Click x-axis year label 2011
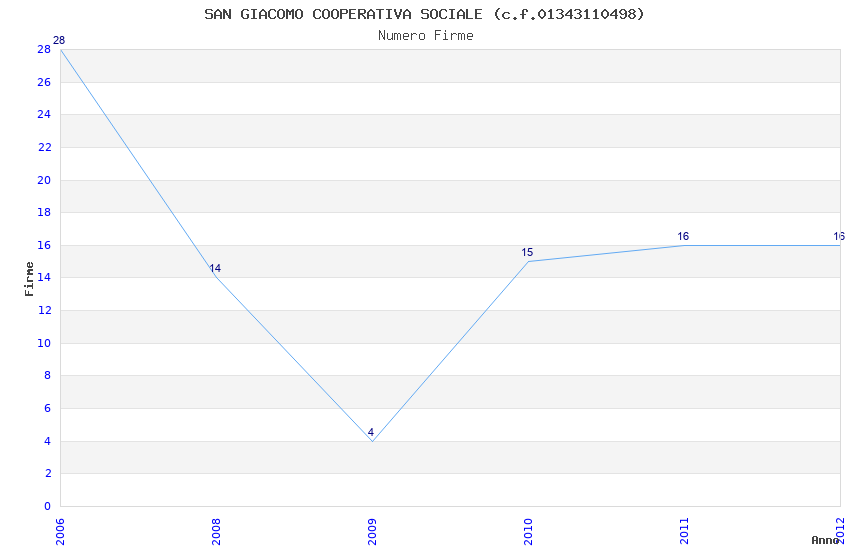Screen dimensions: 850x550 [x=685, y=532]
